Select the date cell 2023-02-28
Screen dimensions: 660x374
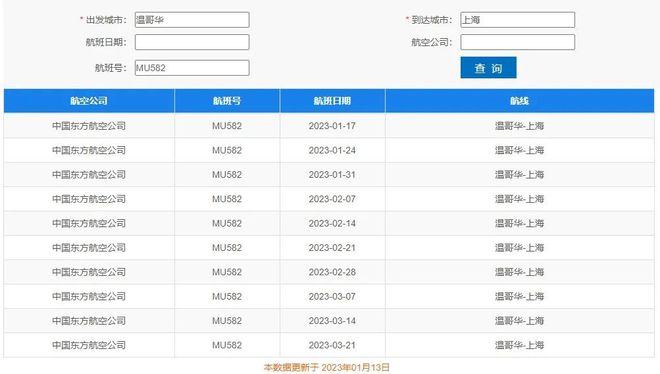[332, 272]
